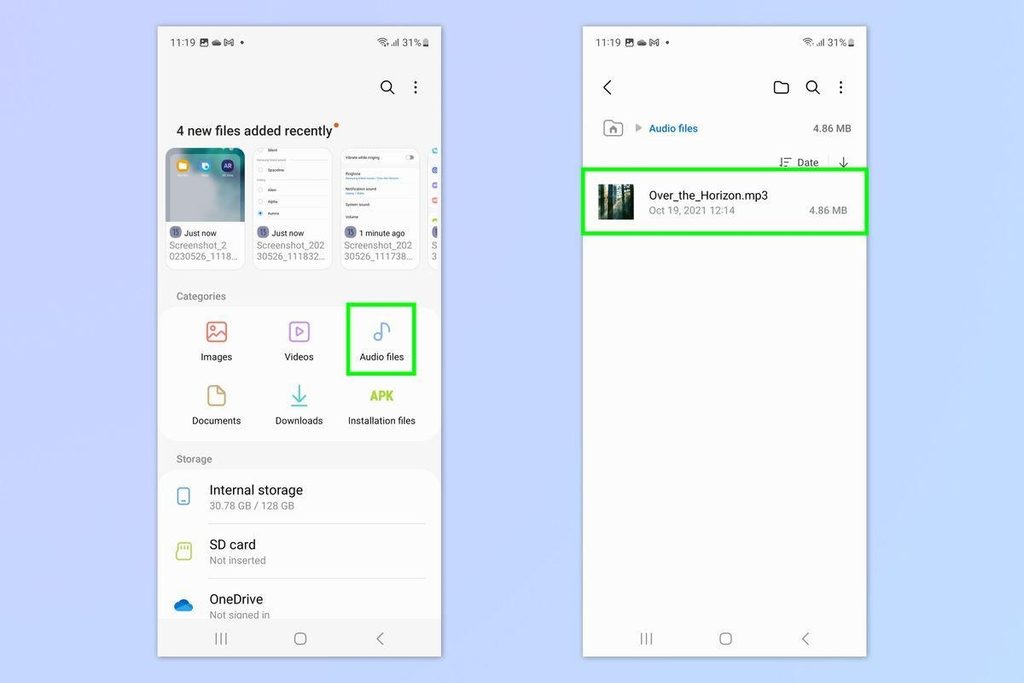Tap the navigation back button on the left phone
1024x683 pixels.
pyautogui.click(x=380, y=639)
